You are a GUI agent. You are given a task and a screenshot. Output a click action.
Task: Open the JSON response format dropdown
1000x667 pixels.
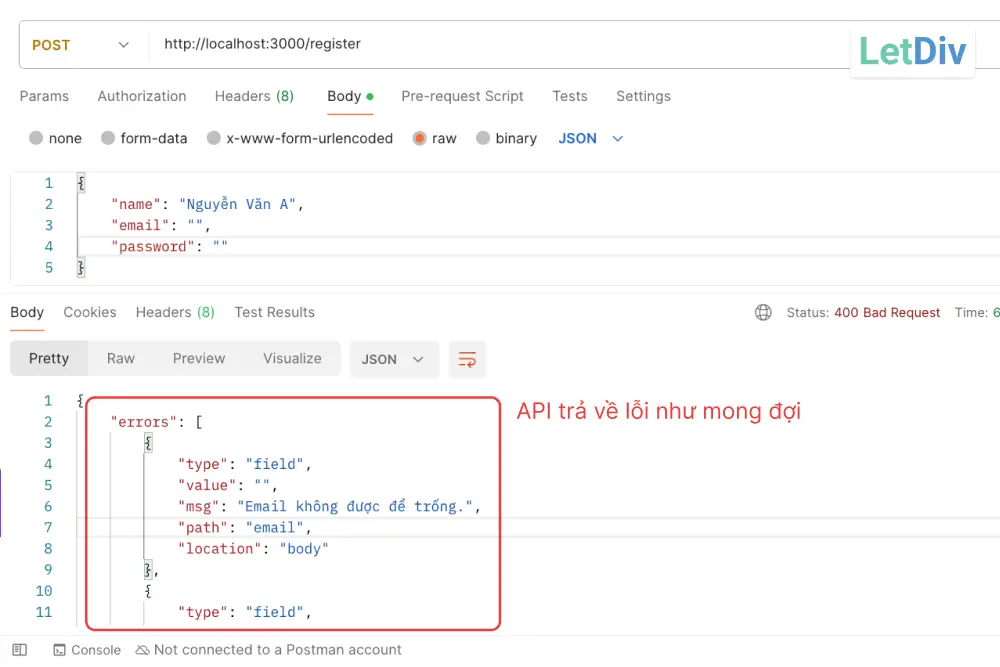click(393, 360)
